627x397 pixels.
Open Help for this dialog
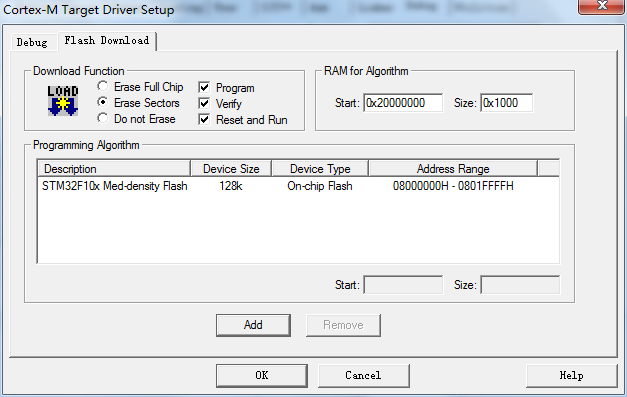tap(572, 375)
